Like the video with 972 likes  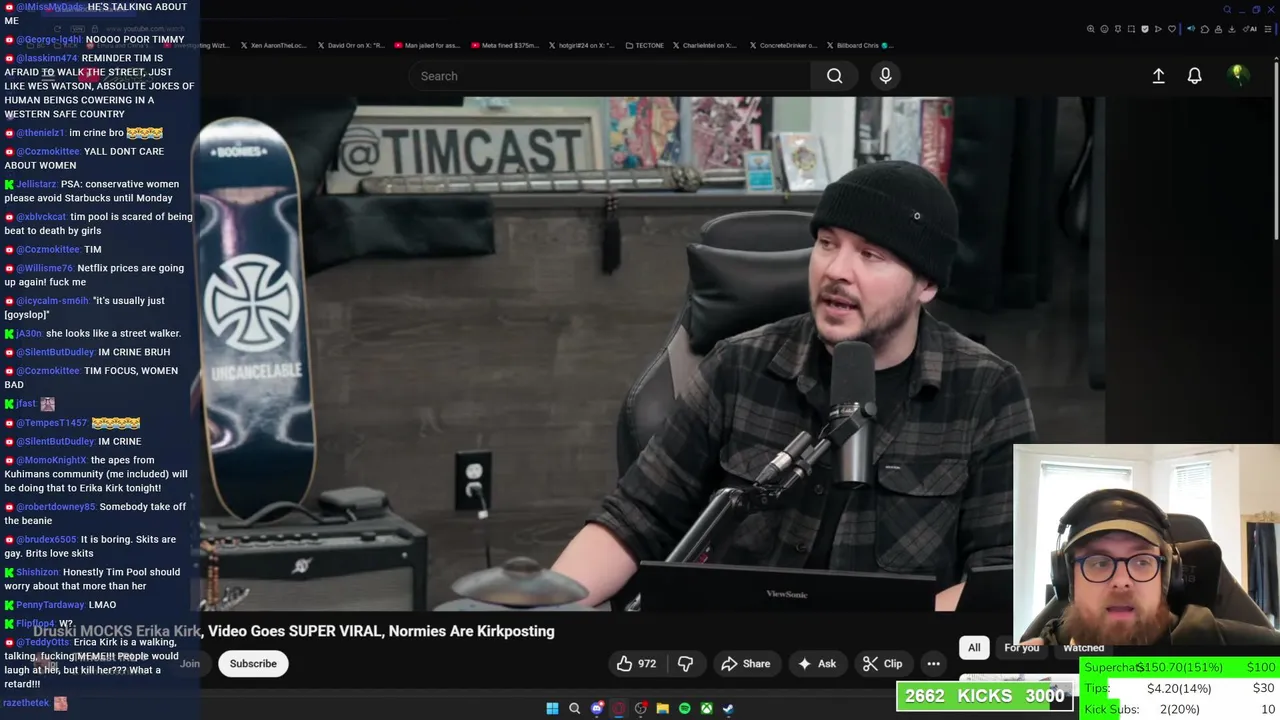coord(636,664)
